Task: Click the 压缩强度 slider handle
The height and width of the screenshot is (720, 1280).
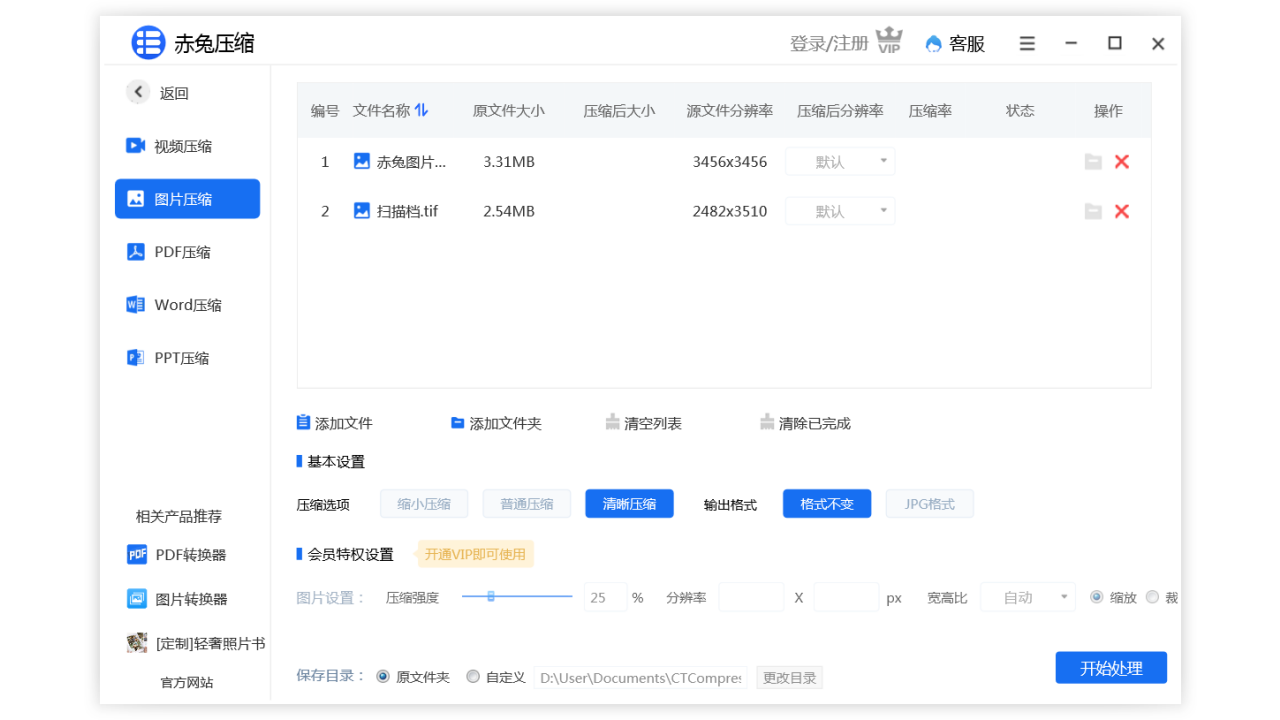Action: (491, 597)
